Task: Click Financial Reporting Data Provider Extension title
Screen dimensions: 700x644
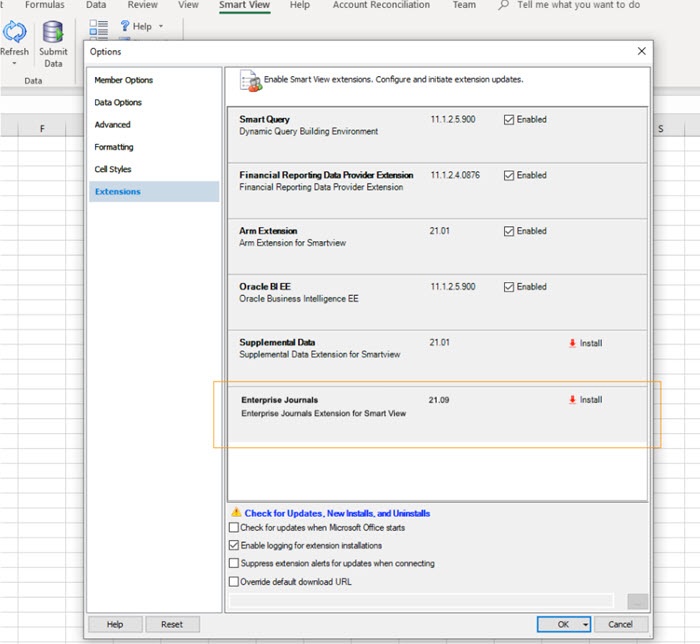Action: coord(326,175)
